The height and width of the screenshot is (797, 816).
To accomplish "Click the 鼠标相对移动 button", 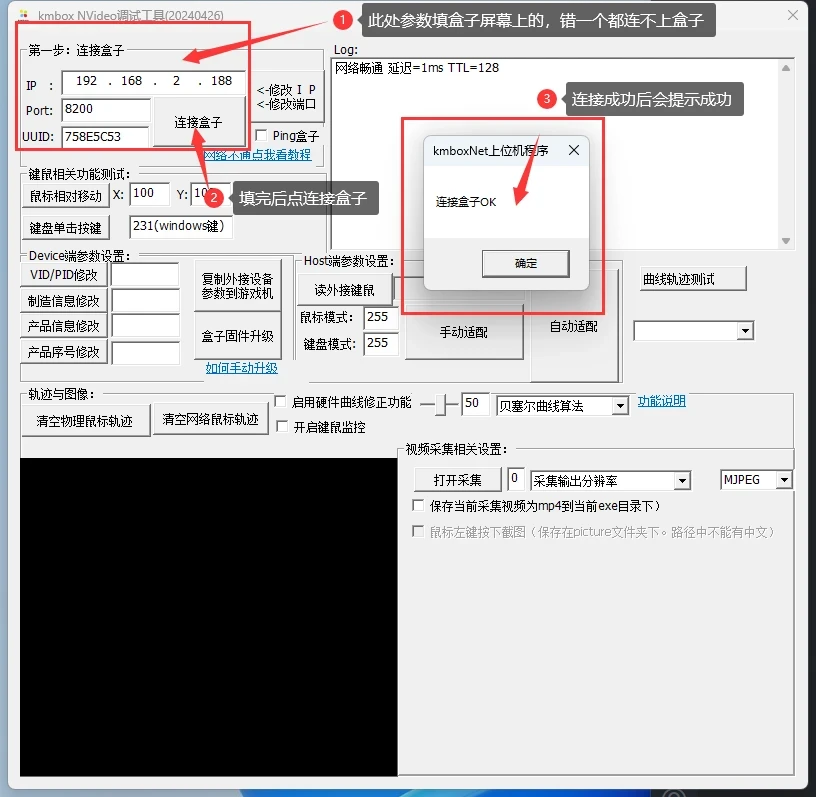I will [x=66, y=196].
